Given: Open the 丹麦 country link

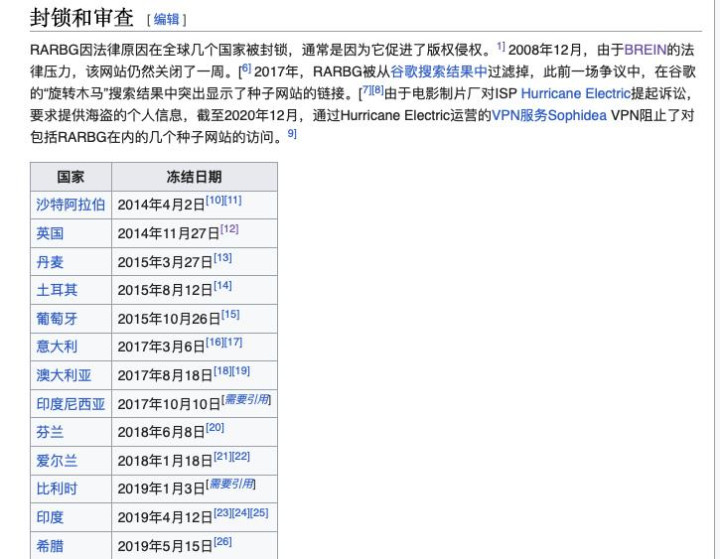Looking at the screenshot, I should [x=50, y=262].
